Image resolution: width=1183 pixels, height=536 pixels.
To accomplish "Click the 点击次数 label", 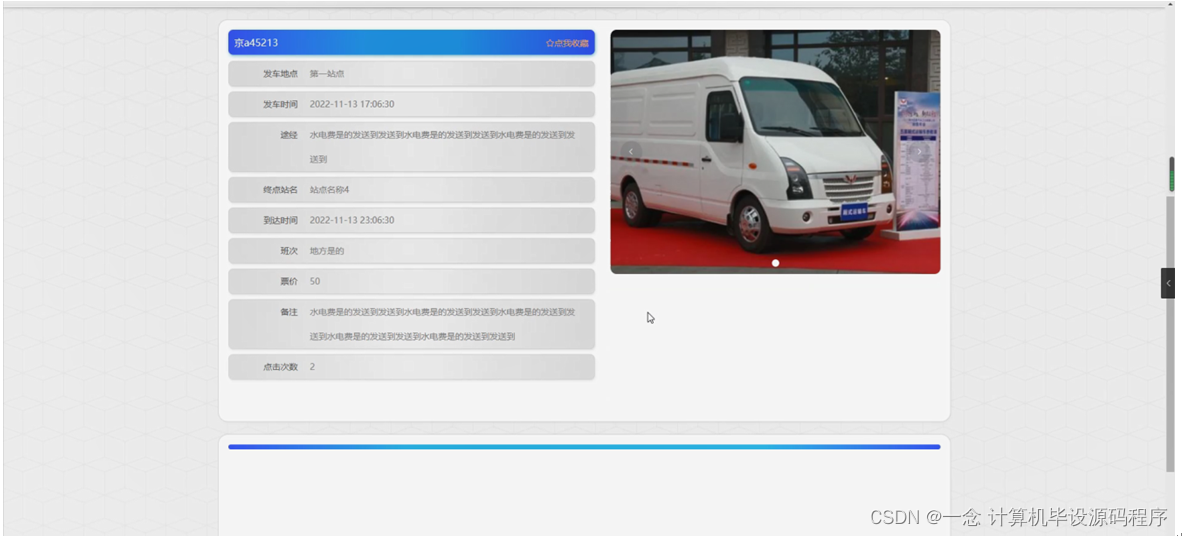I will click(x=280, y=367).
